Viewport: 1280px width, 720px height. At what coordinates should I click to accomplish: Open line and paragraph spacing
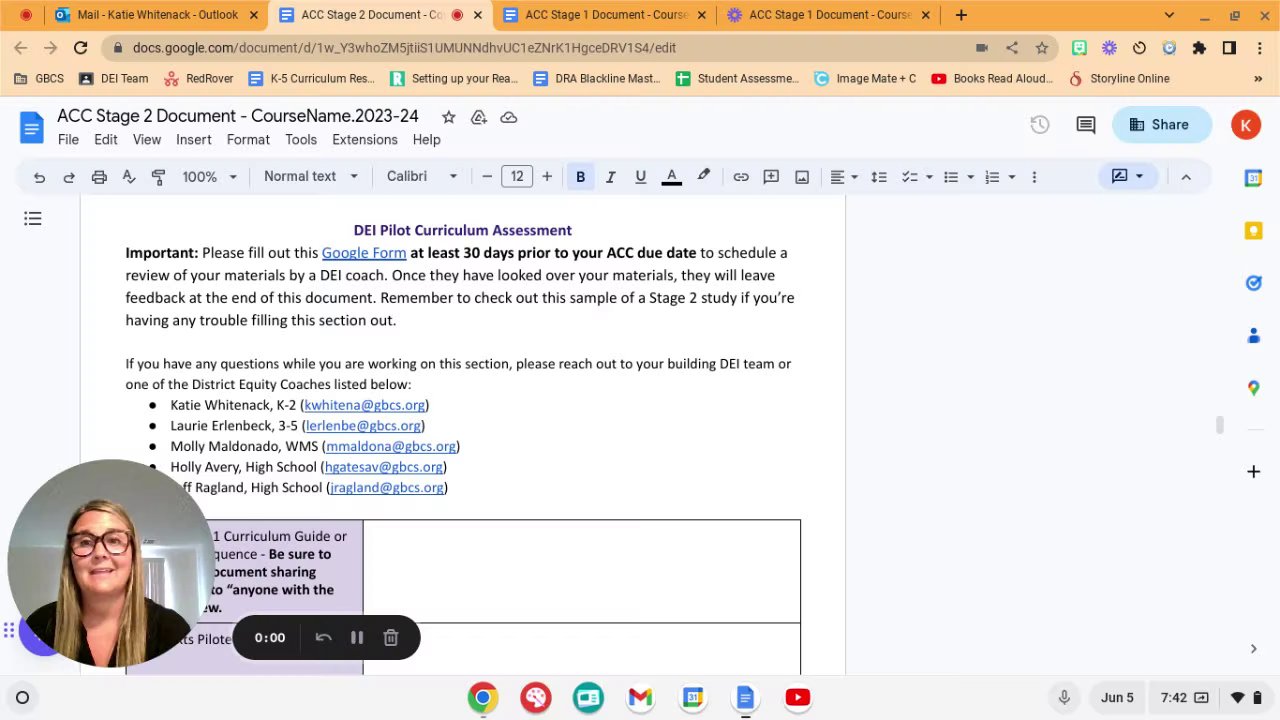click(x=879, y=177)
